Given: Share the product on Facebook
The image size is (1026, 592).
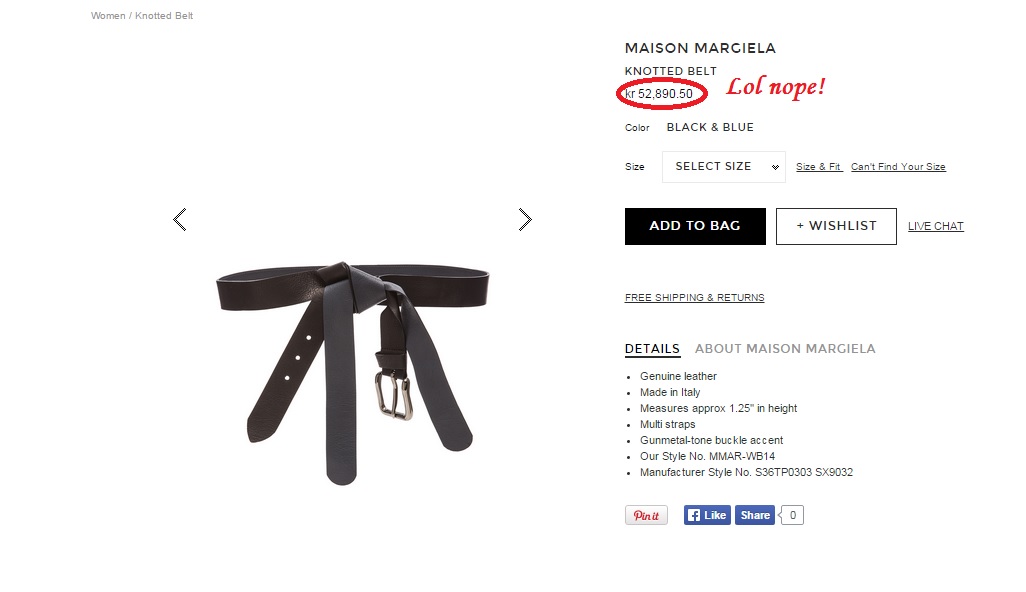Looking at the screenshot, I should [755, 515].
